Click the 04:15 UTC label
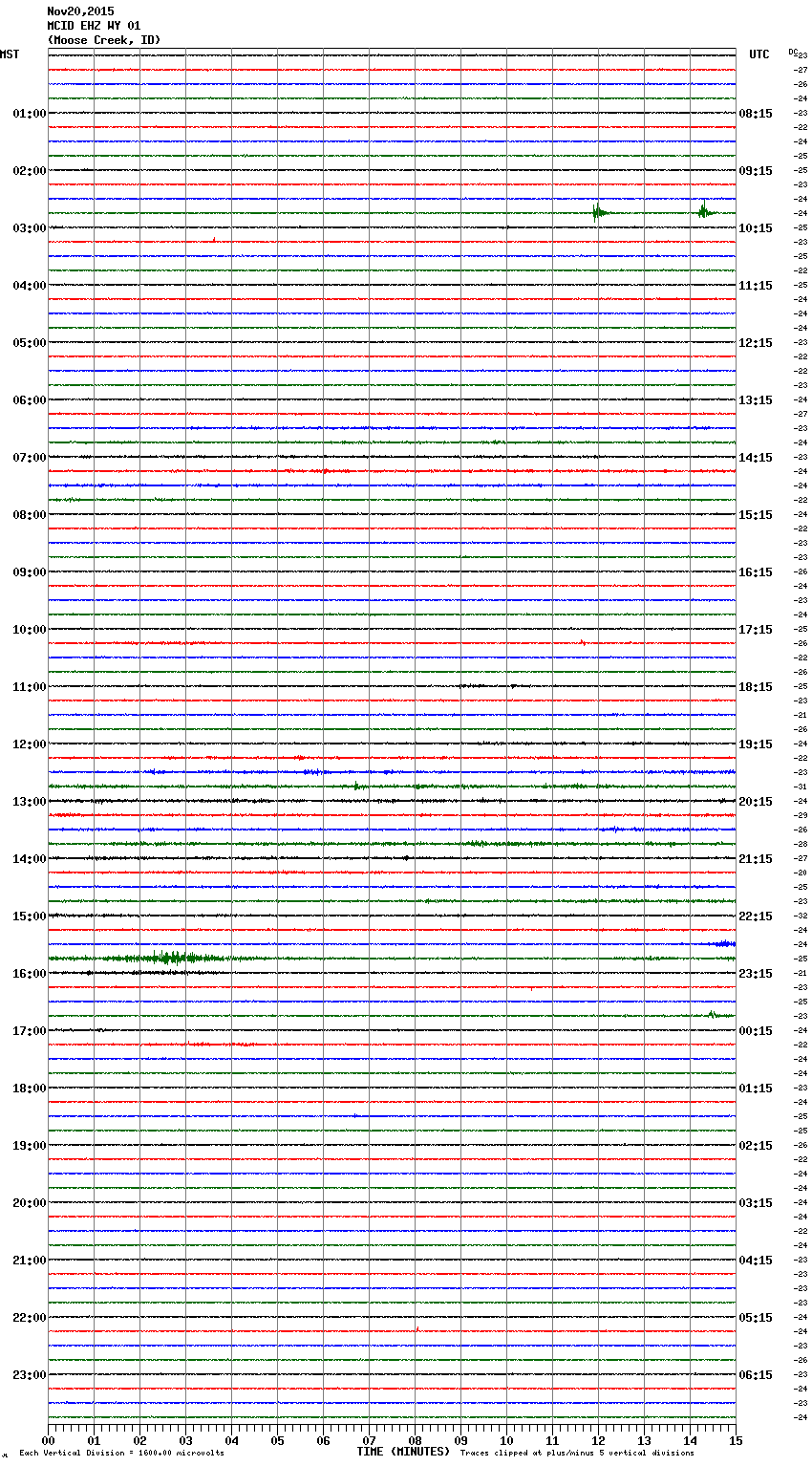This screenshot has width=812, height=1466. [756, 1261]
